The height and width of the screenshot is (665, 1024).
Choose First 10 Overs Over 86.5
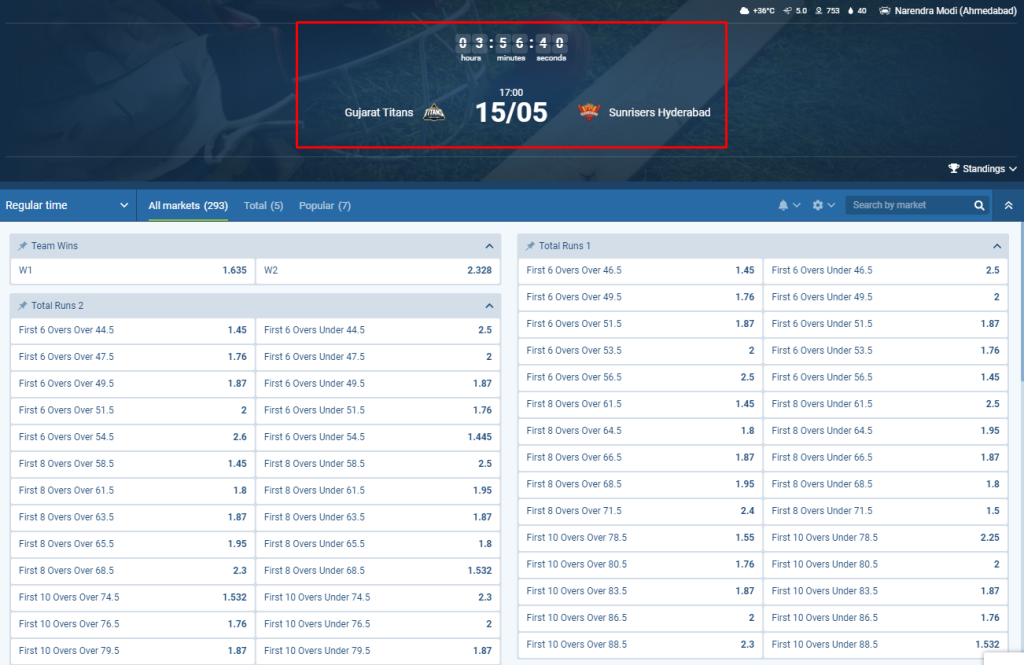(640, 618)
